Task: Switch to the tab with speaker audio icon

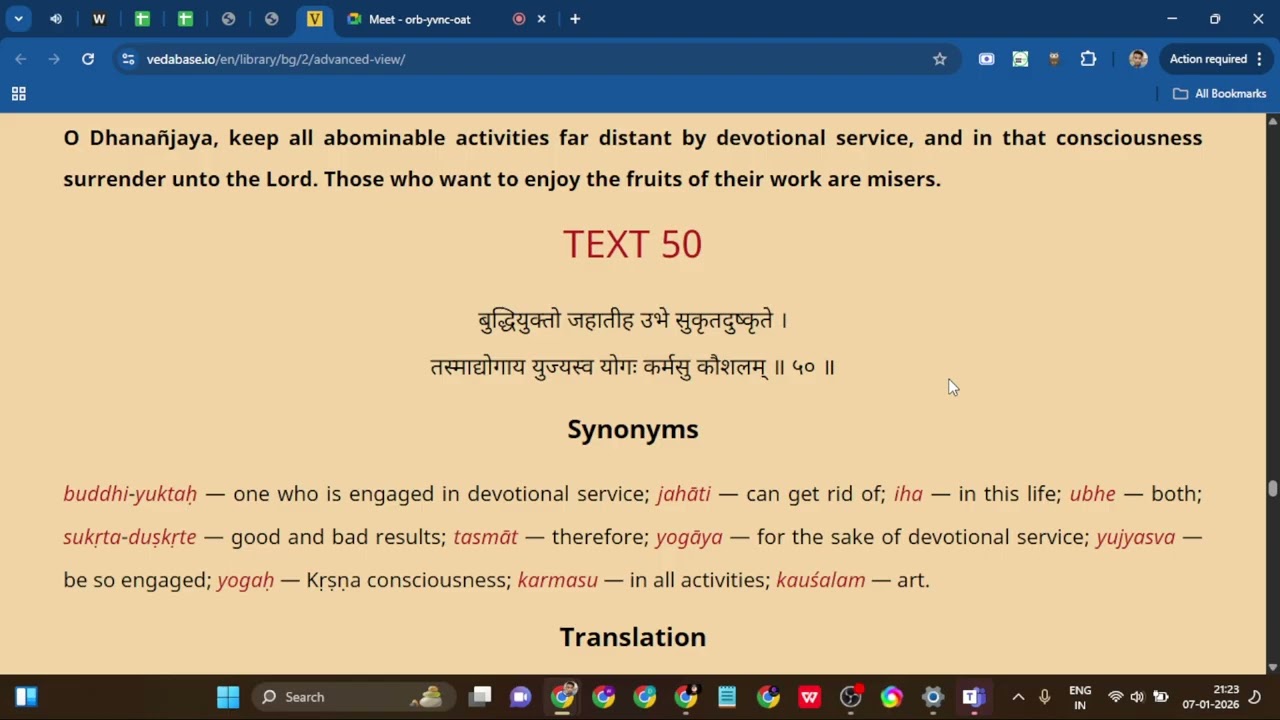Action: pyautogui.click(x=55, y=19)
